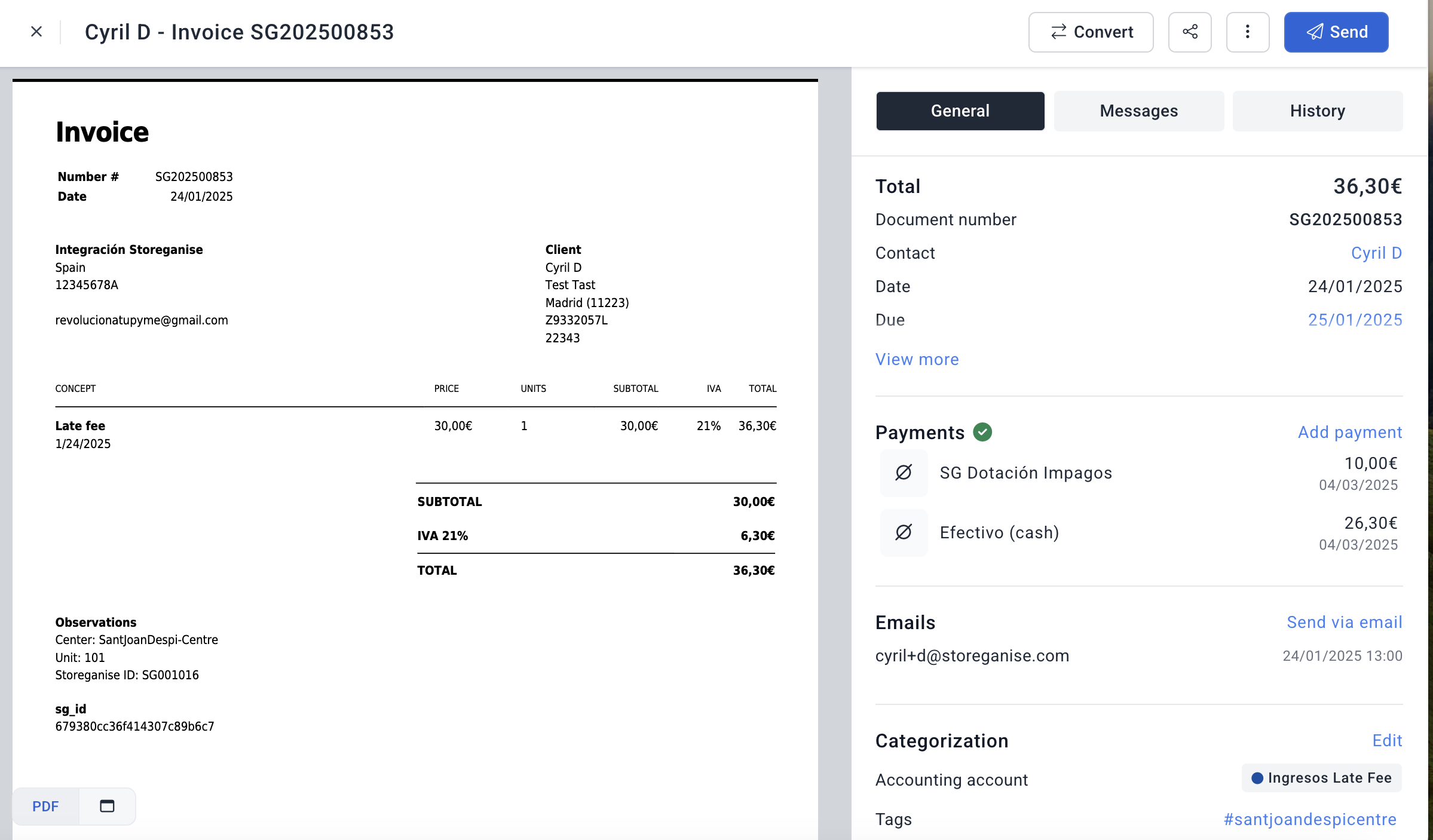Open the three-dot more options menu
The width and height of the screenshot is (1433, 840).
tap(1247, 32)
